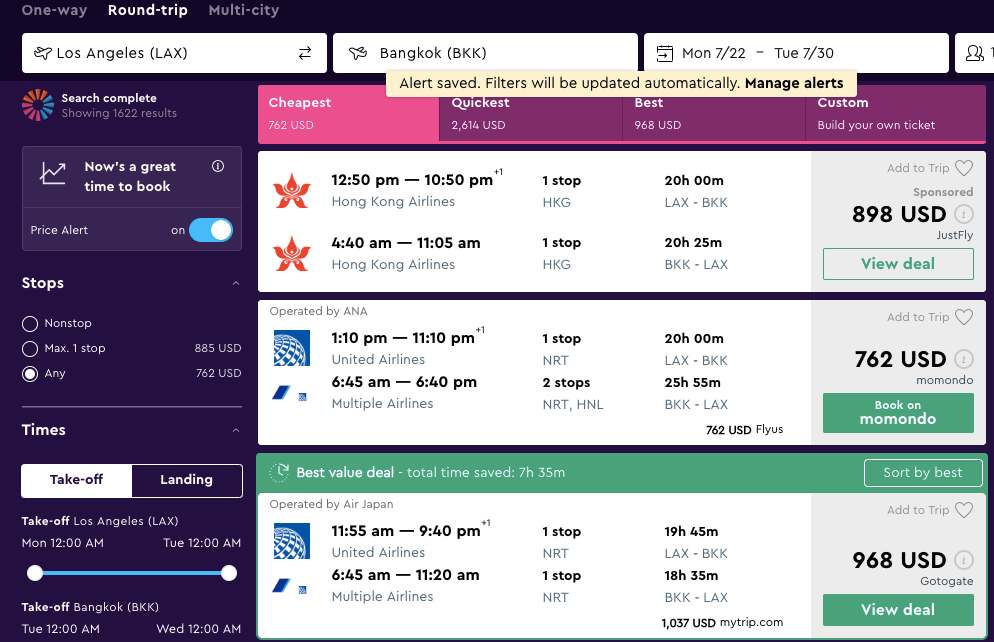Click Sort by best button
Image resolution: width=994 pixels, height=642 pixels.
pyautogui.click(x=923, y=472)
